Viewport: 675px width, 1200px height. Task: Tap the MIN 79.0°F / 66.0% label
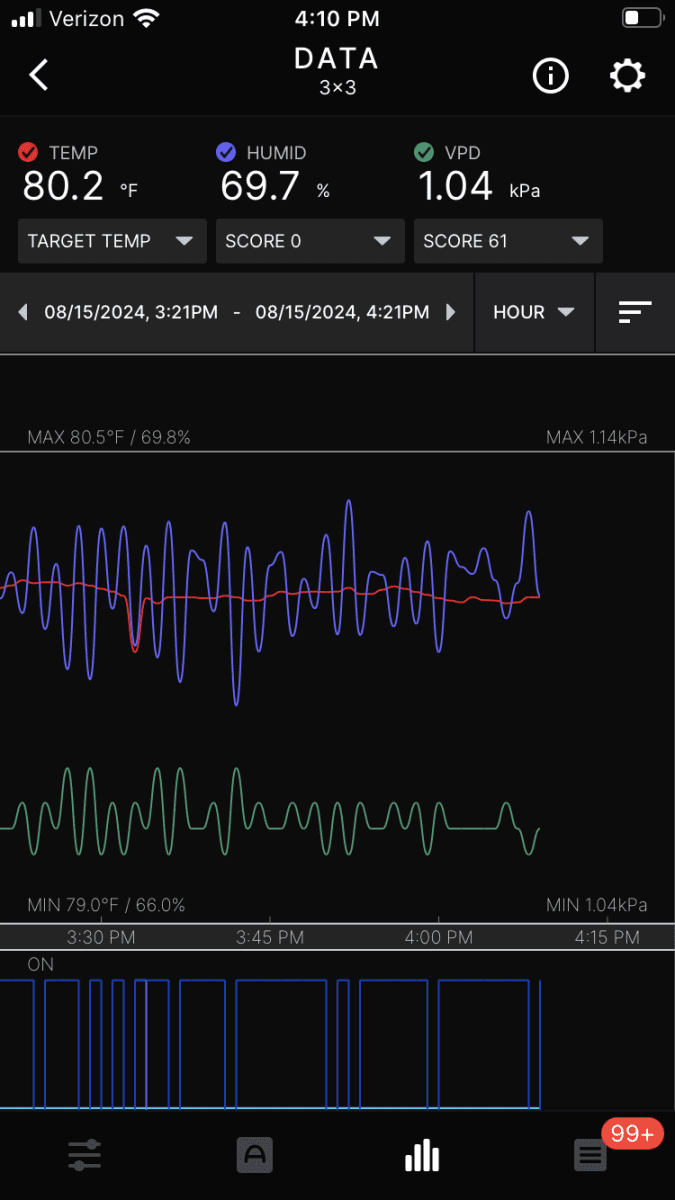click(106, 905)
